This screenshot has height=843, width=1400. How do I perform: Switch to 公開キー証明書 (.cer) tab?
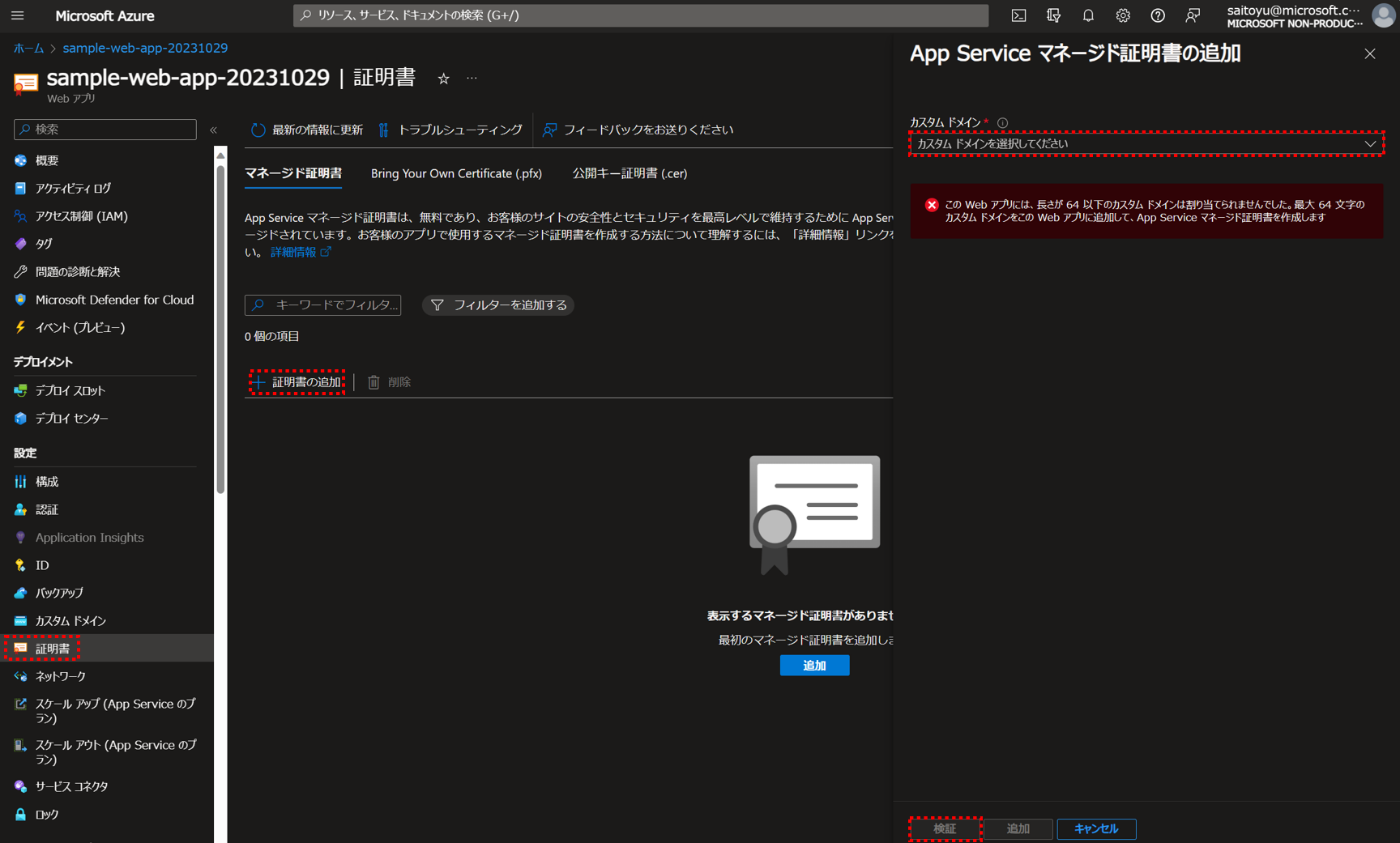(630, 173)
